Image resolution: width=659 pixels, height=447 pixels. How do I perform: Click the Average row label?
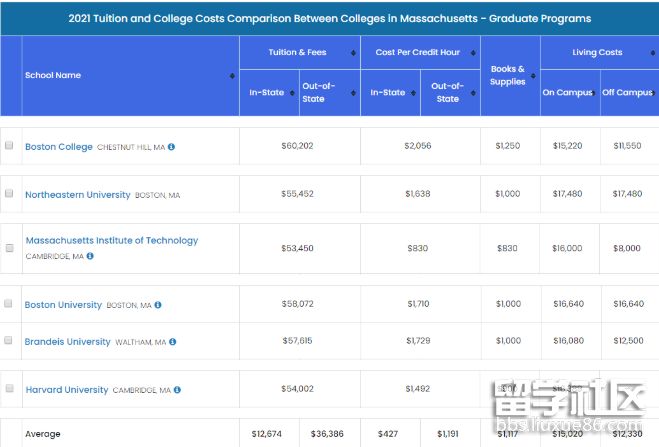click(x=43, y=434)
